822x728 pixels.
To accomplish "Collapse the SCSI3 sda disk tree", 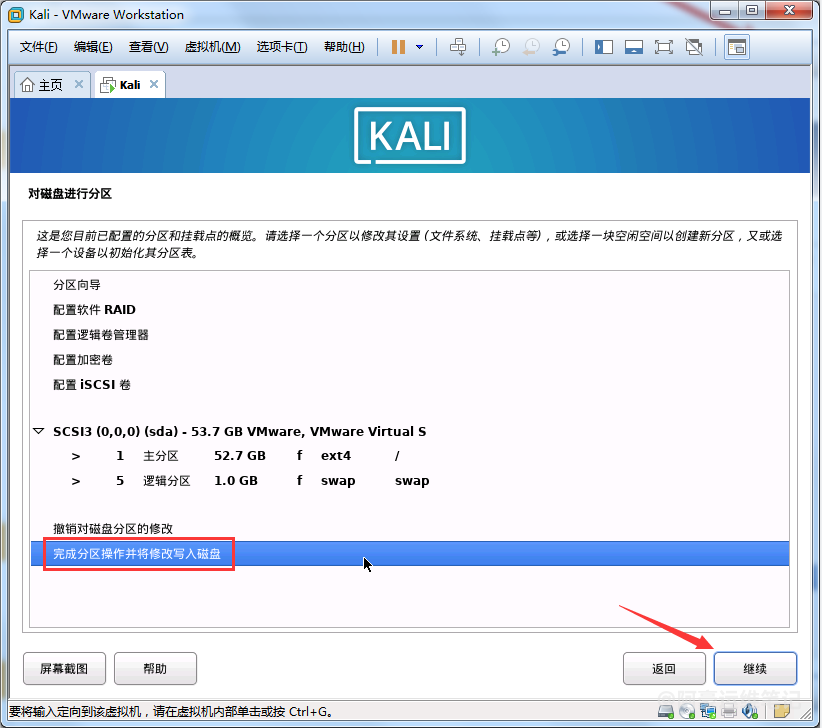I will [x=39, y=432].
